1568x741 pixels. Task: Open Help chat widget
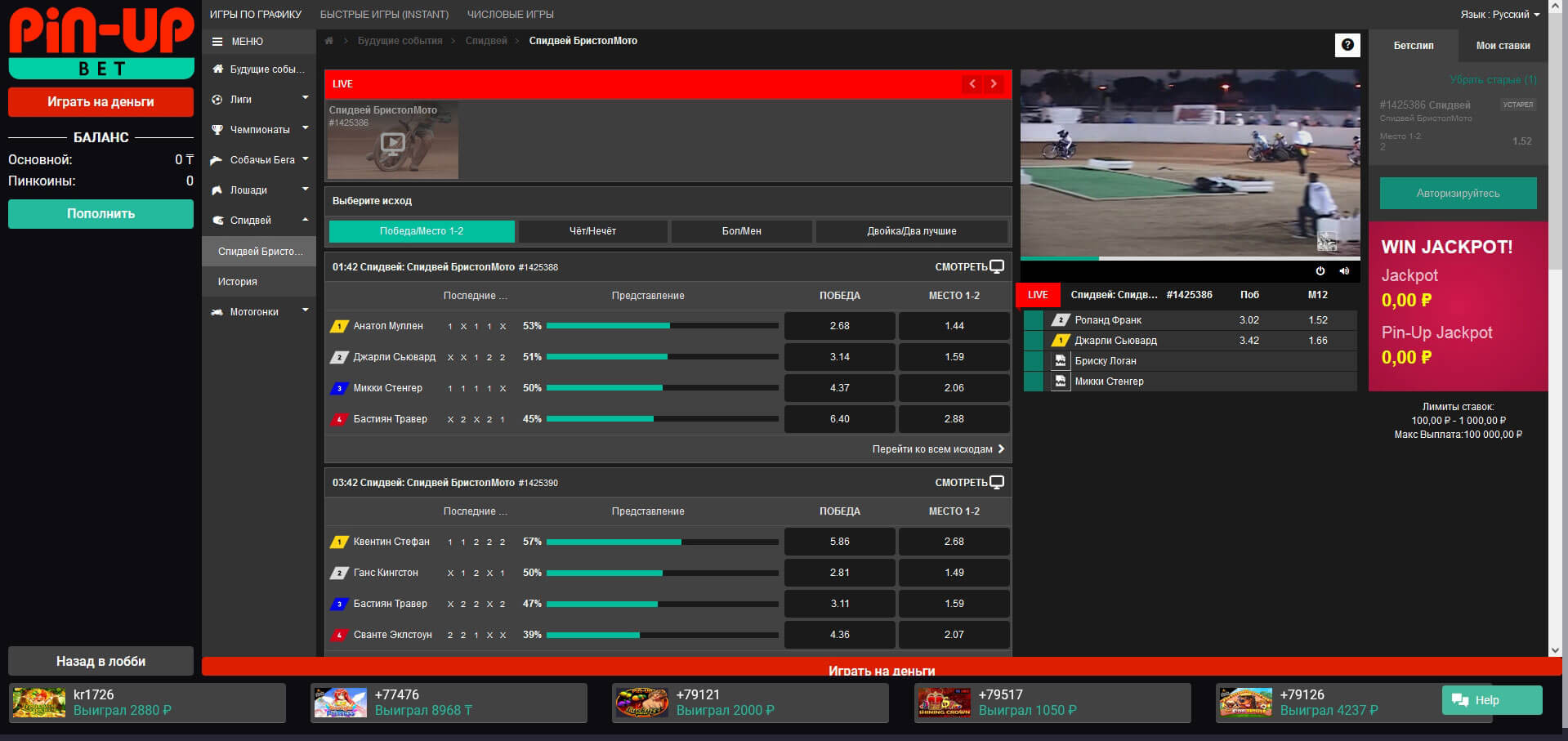pos(1492,700)
